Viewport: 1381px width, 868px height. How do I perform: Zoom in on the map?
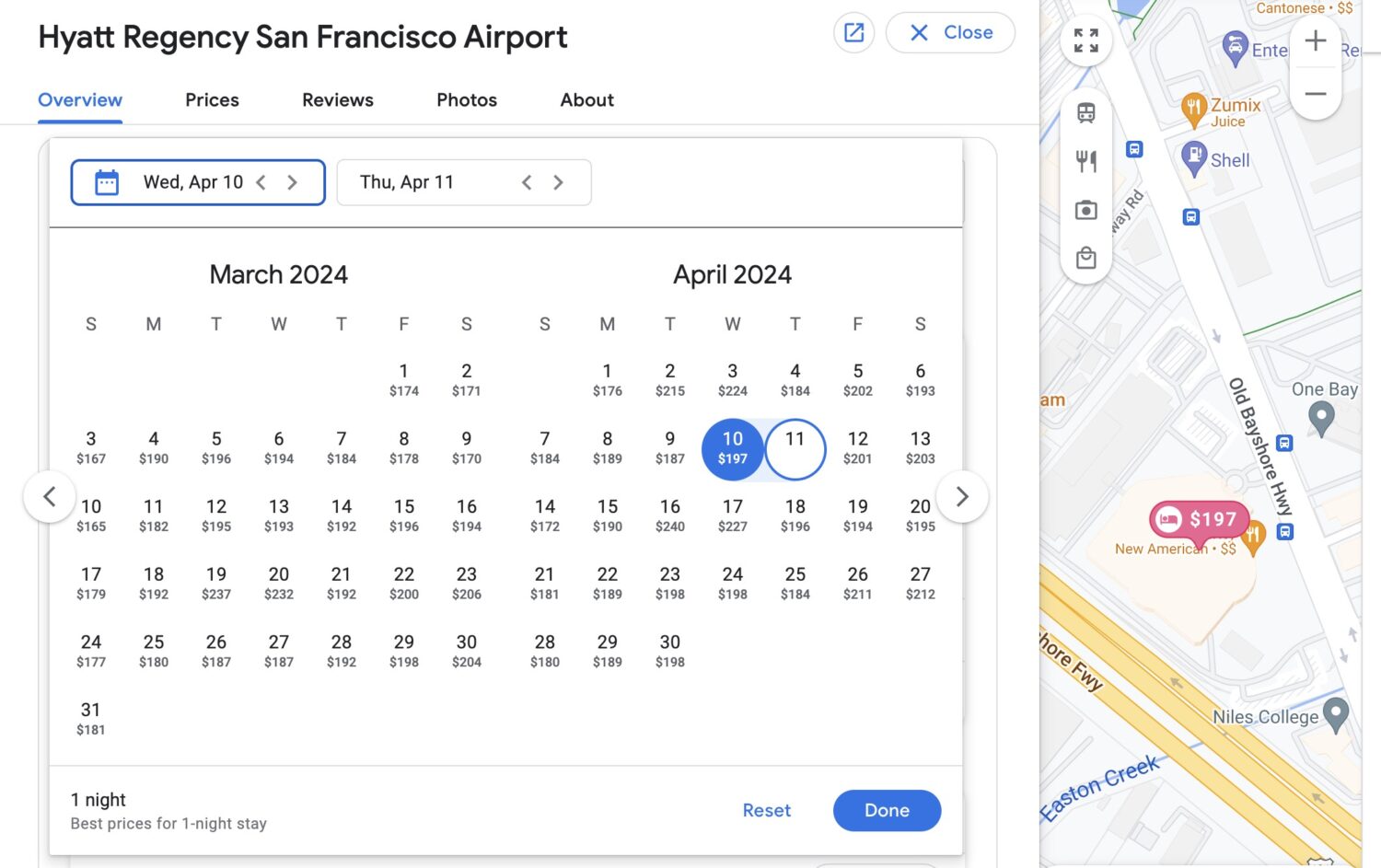pyautogui.click(x=1315, y=41)
